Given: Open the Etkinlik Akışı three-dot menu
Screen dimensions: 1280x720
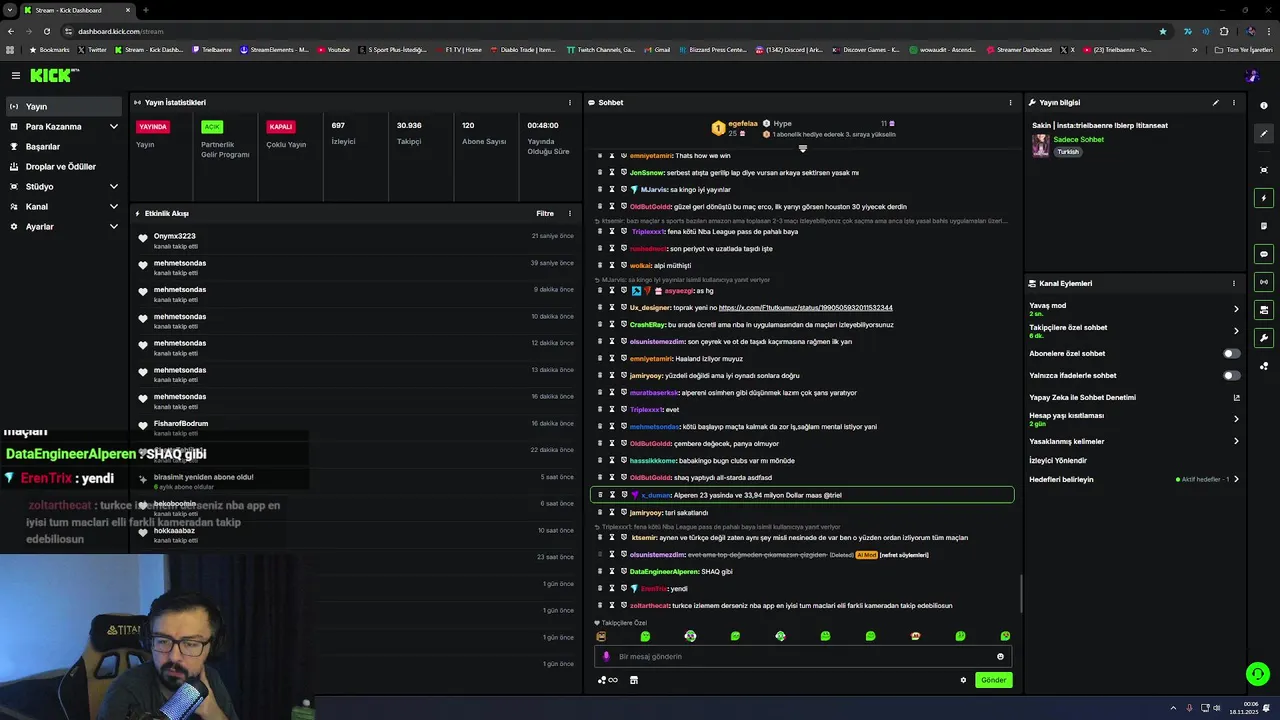Looking at the screenshot, I should tap(570, 213).
